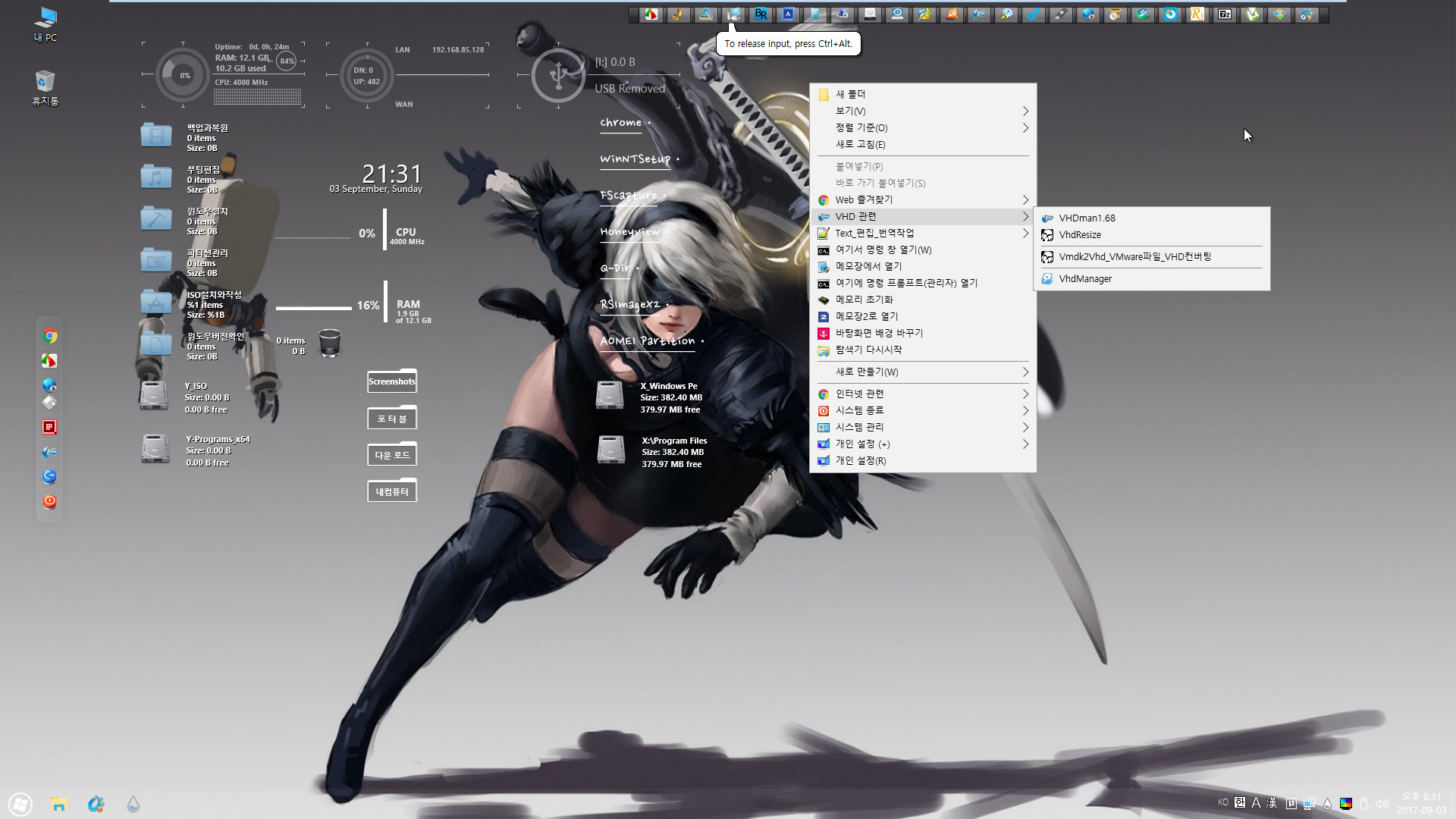Expand 인터넷 관련 submenu
The image size is (1456, 819).
pyautogui.click(x=923, y=394)
